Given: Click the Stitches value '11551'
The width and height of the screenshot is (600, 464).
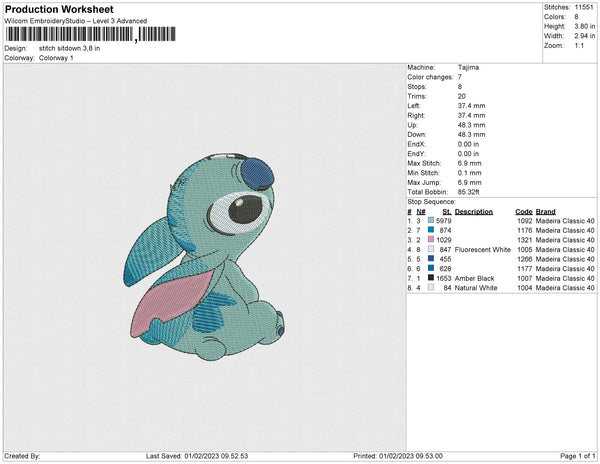Looking at the screenshot, I should click(584, 7).
